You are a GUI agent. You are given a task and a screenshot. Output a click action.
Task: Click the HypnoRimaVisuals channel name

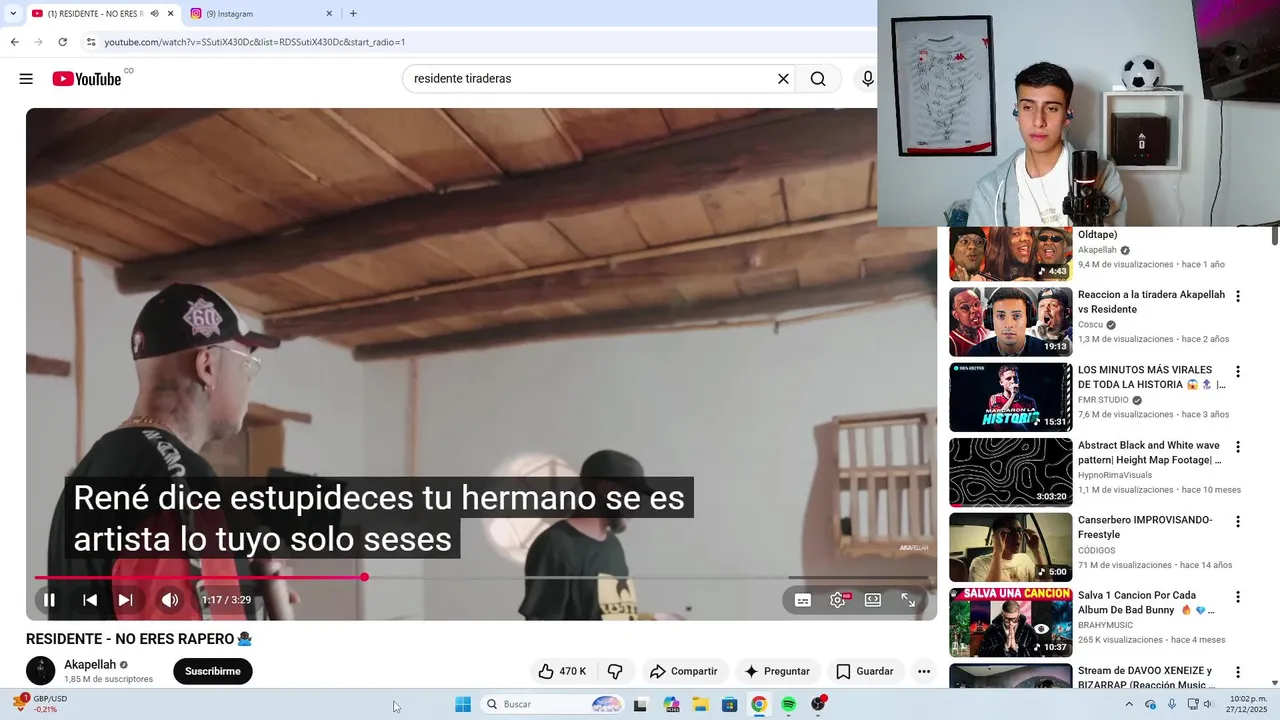click(x=1115, y=475)
